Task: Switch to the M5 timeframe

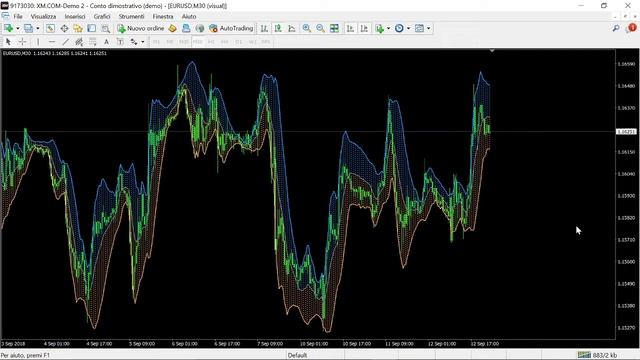Action: click(170, 42)
